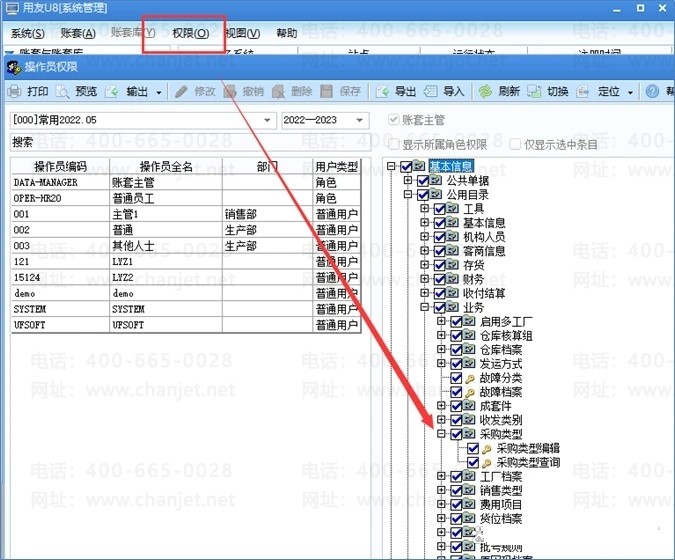Screen dimensions: 675x560
Task: Click the key icon beside 故障档案
Action: pos(470,393)
